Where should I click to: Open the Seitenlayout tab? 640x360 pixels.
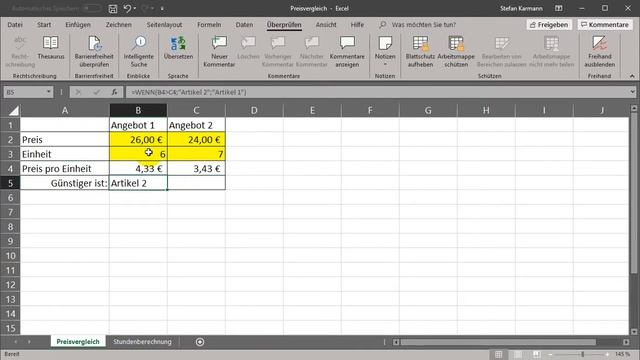click(164, 25)
